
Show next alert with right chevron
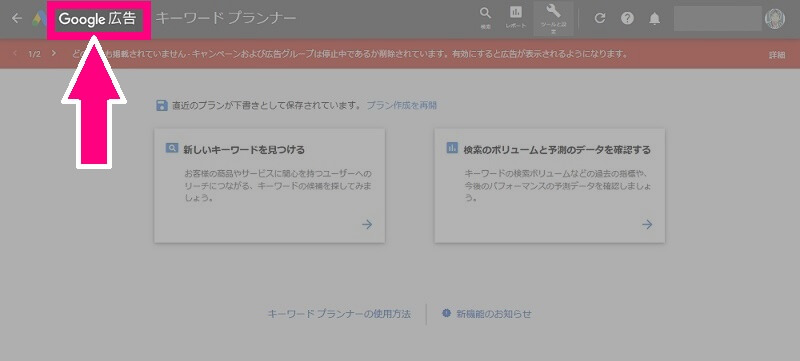coord(54,53)
